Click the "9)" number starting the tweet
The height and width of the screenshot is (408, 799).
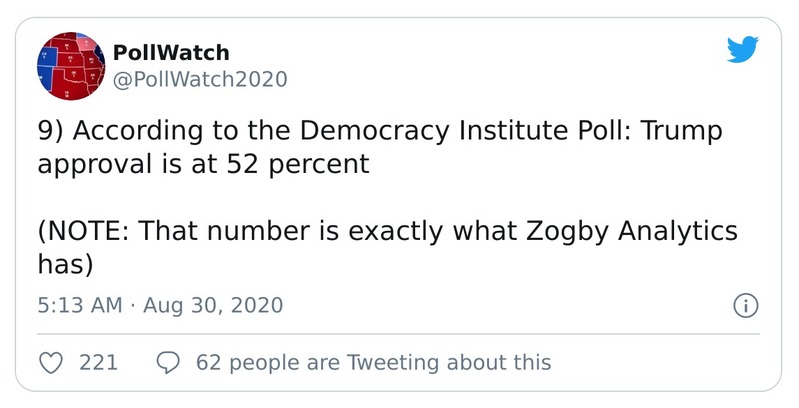click(50, 132)
